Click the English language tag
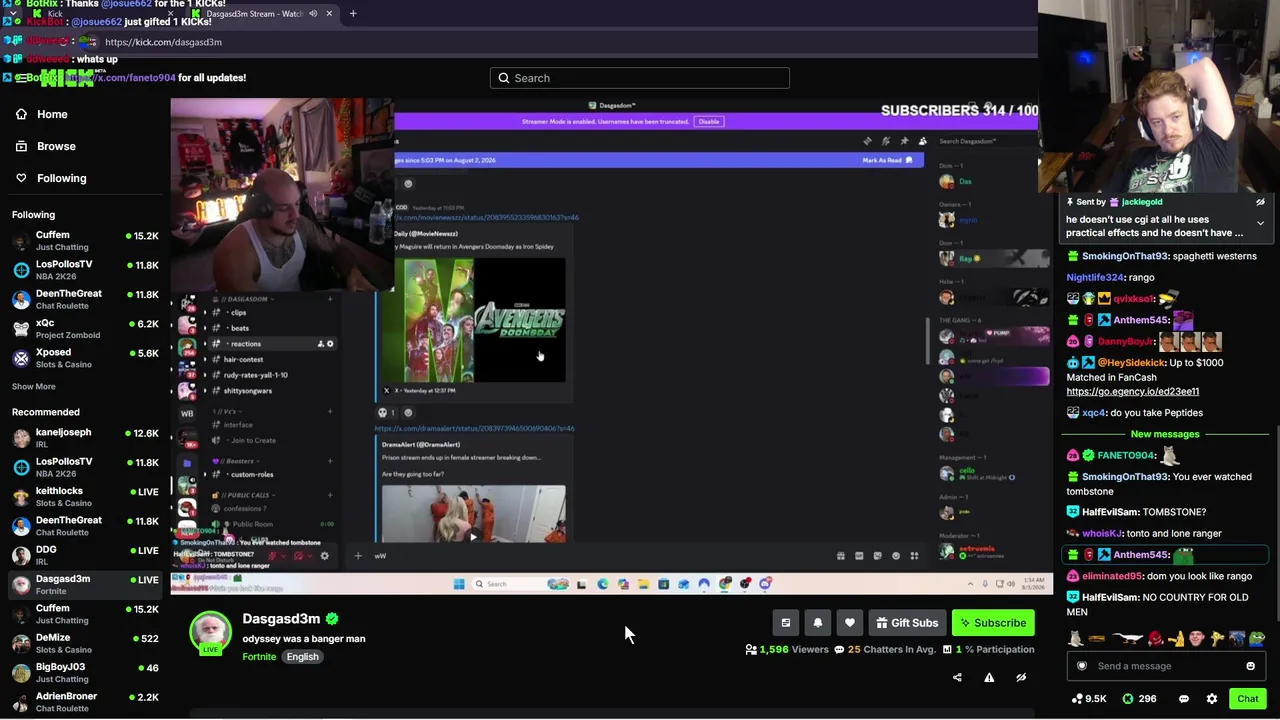The height and width of the screenshot is (720, 1280). click(302, 657)
